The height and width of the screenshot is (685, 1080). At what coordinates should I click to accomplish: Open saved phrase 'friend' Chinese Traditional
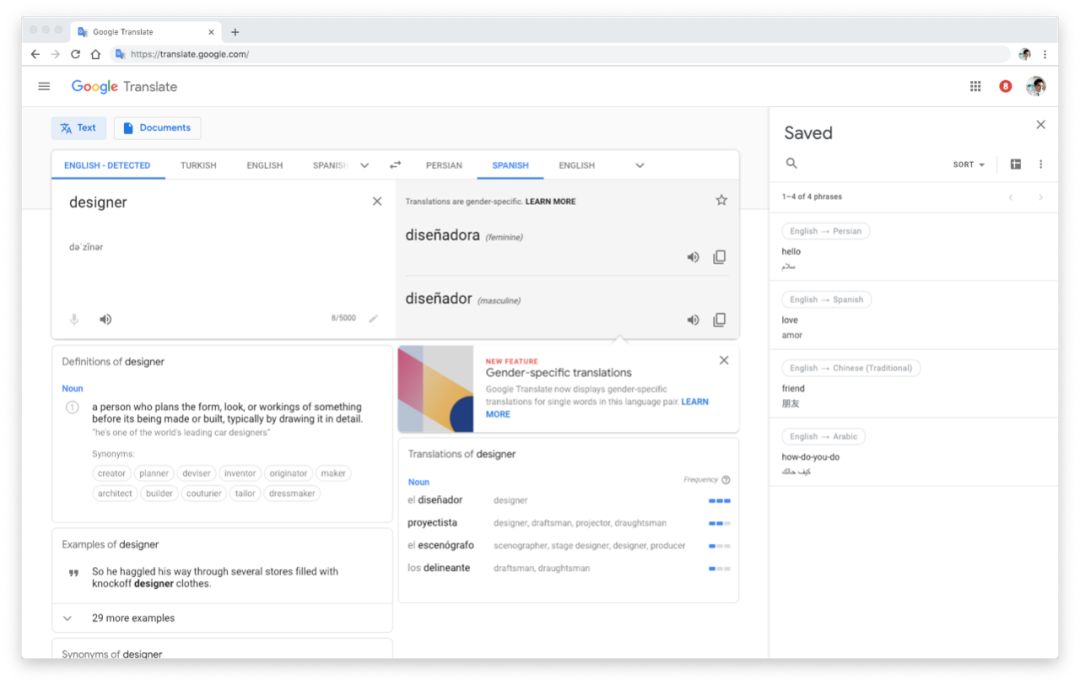click(x=913, y=384)
